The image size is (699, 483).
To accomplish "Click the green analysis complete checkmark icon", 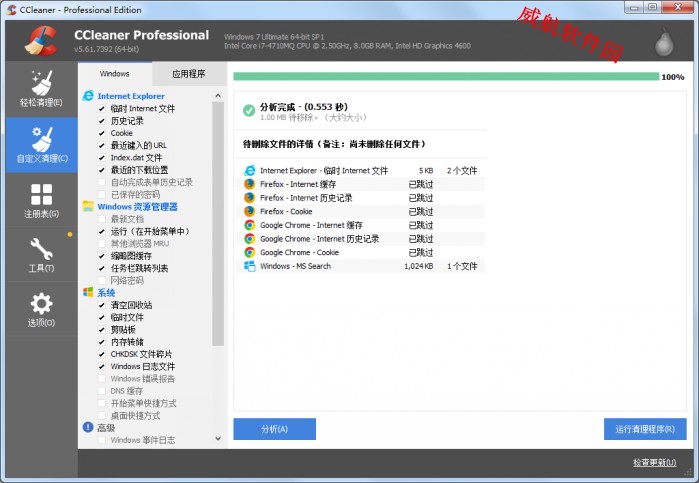I will click(249, 110).
